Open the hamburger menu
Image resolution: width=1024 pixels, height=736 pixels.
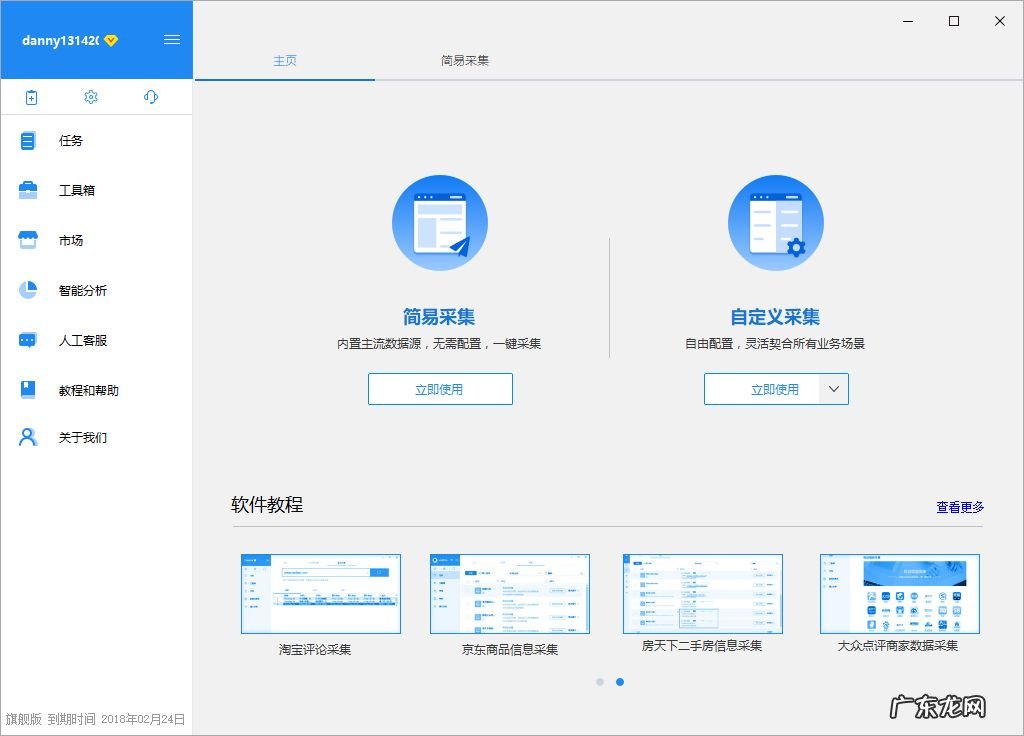click(172, 40)
